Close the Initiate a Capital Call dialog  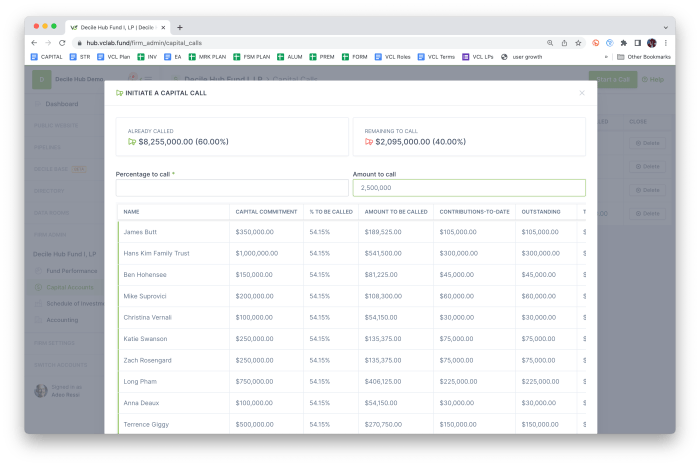point(582,93)
